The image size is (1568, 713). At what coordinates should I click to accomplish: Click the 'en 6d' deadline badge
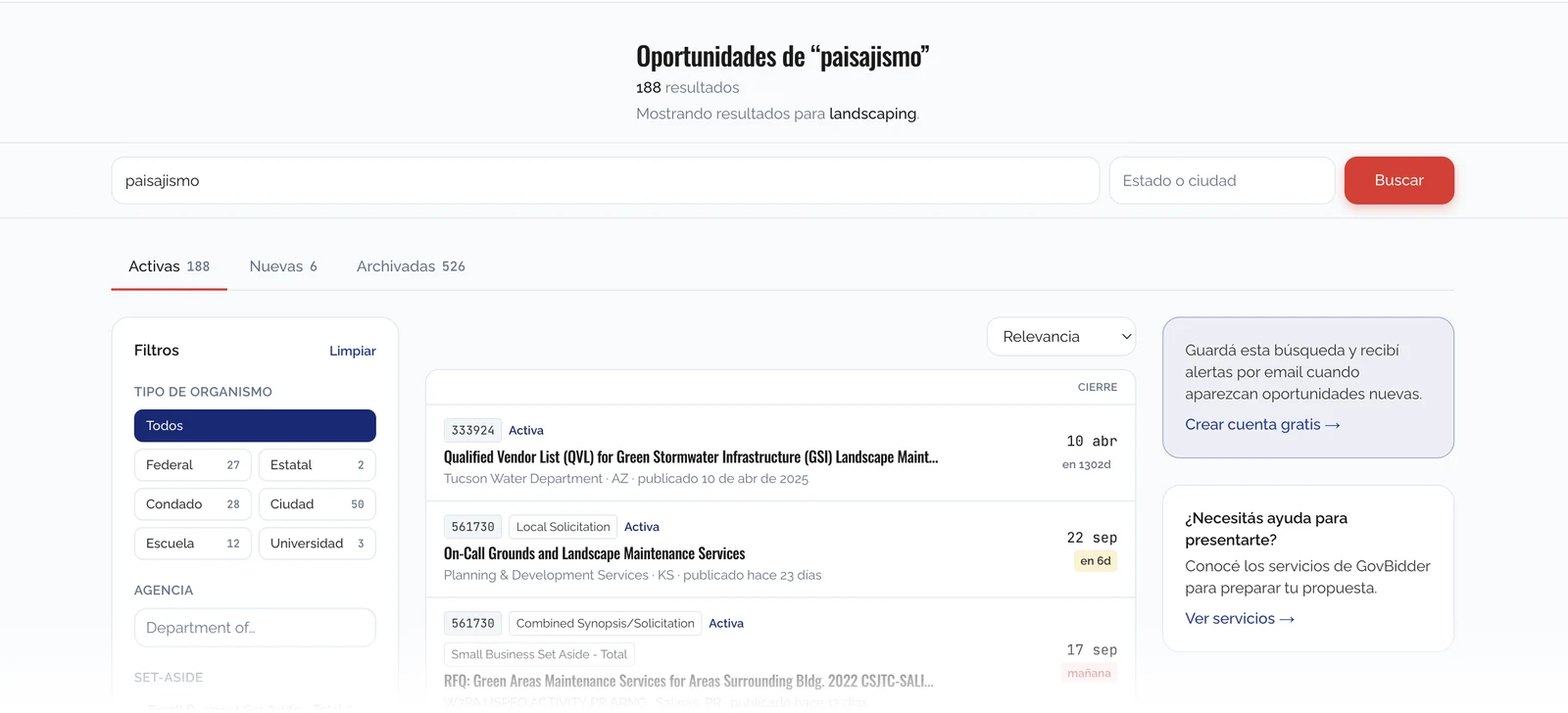(1096, 561)
